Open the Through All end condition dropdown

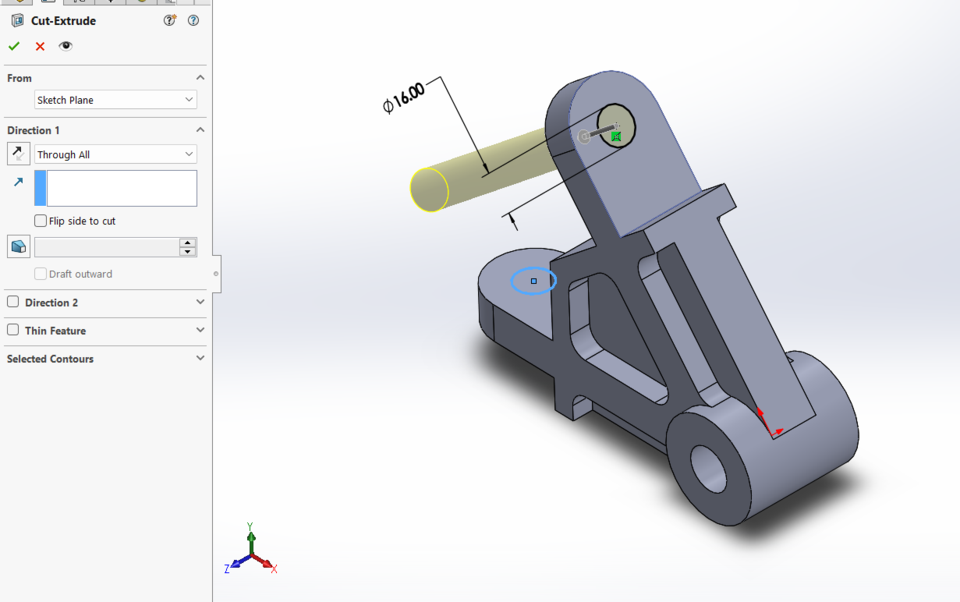[115, 153]
